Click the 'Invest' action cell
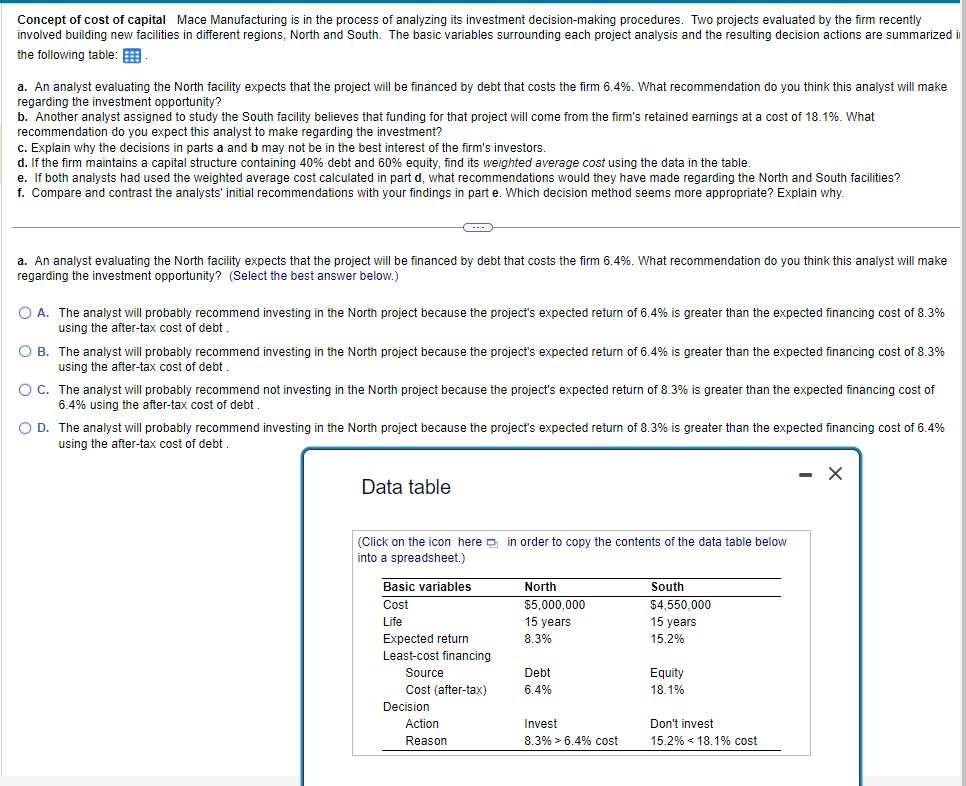 click(540, 724)
